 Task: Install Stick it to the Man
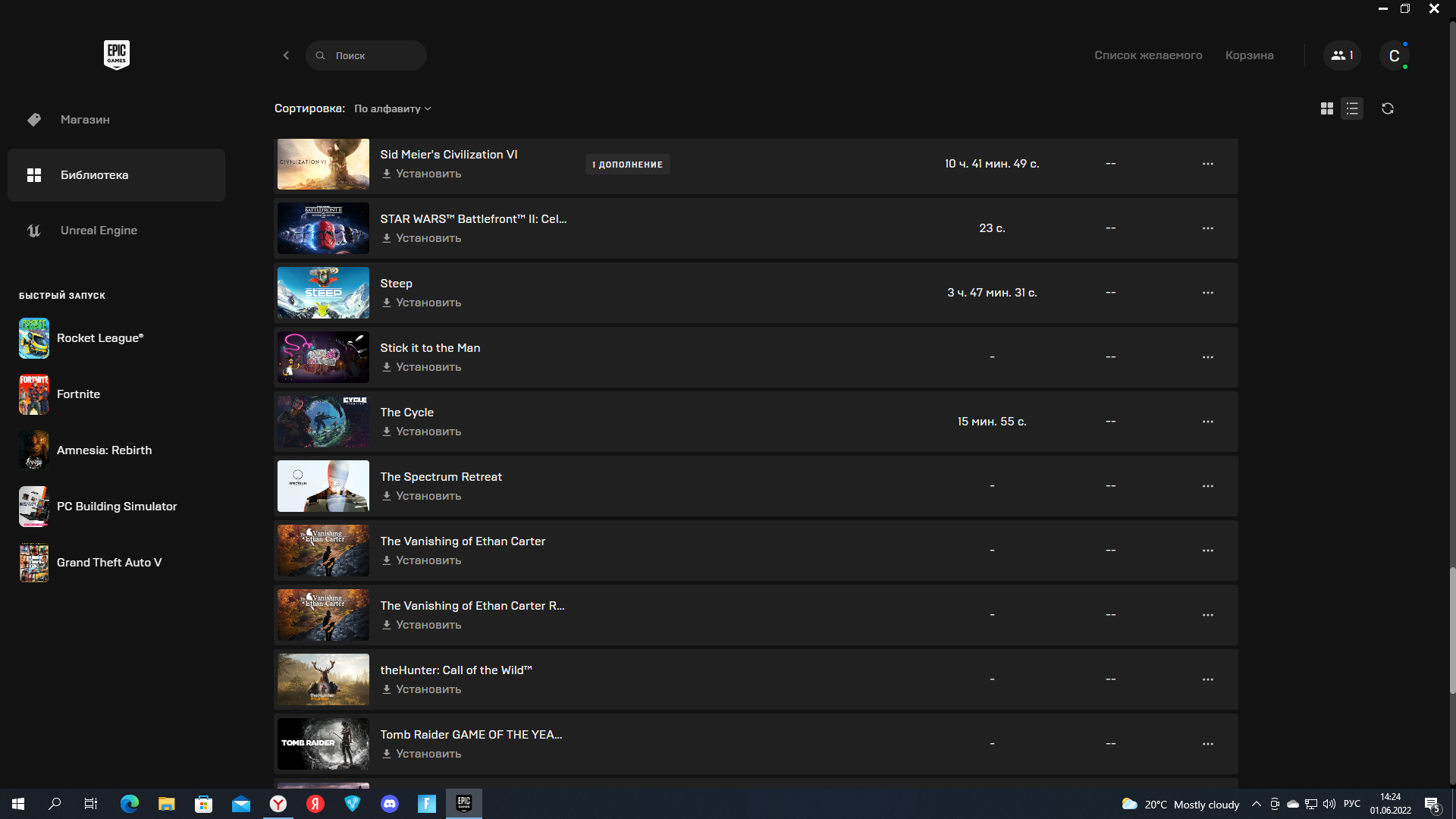pos(422,367)
